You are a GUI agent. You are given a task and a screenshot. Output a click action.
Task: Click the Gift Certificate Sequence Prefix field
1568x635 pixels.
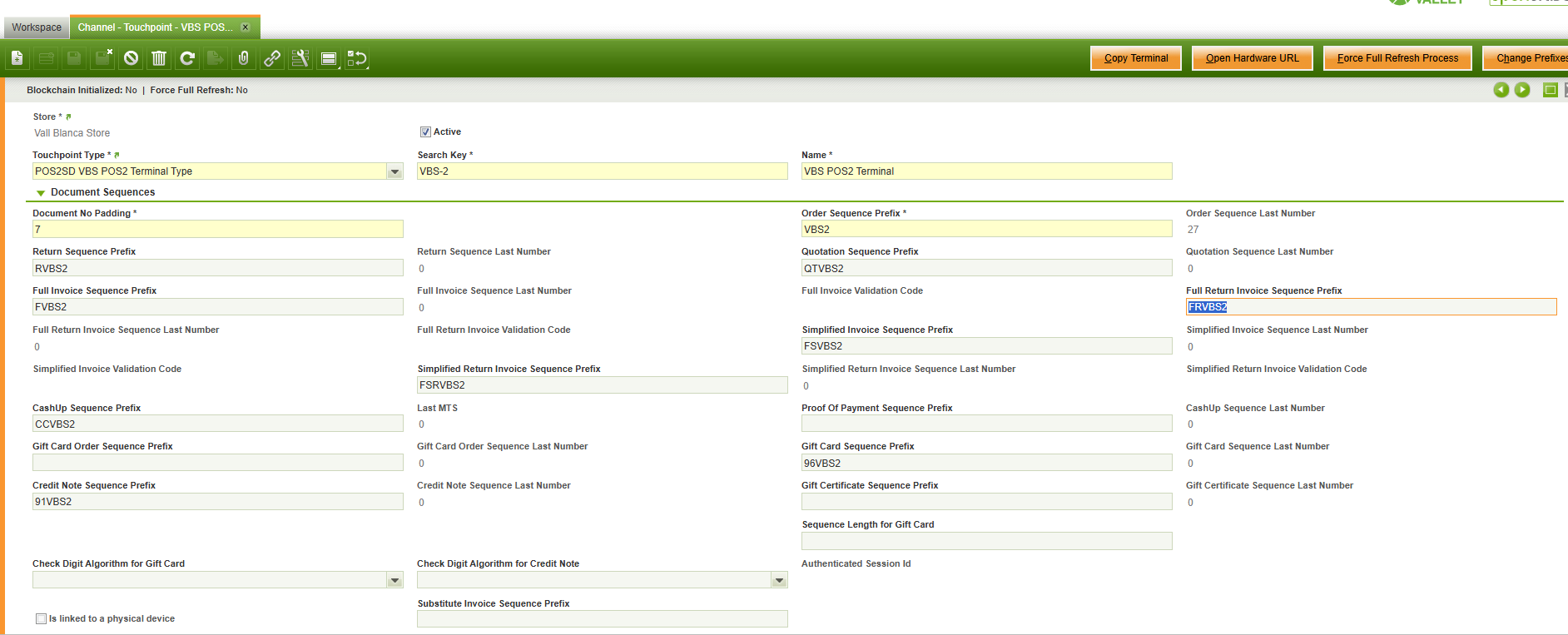pos(986,502)
